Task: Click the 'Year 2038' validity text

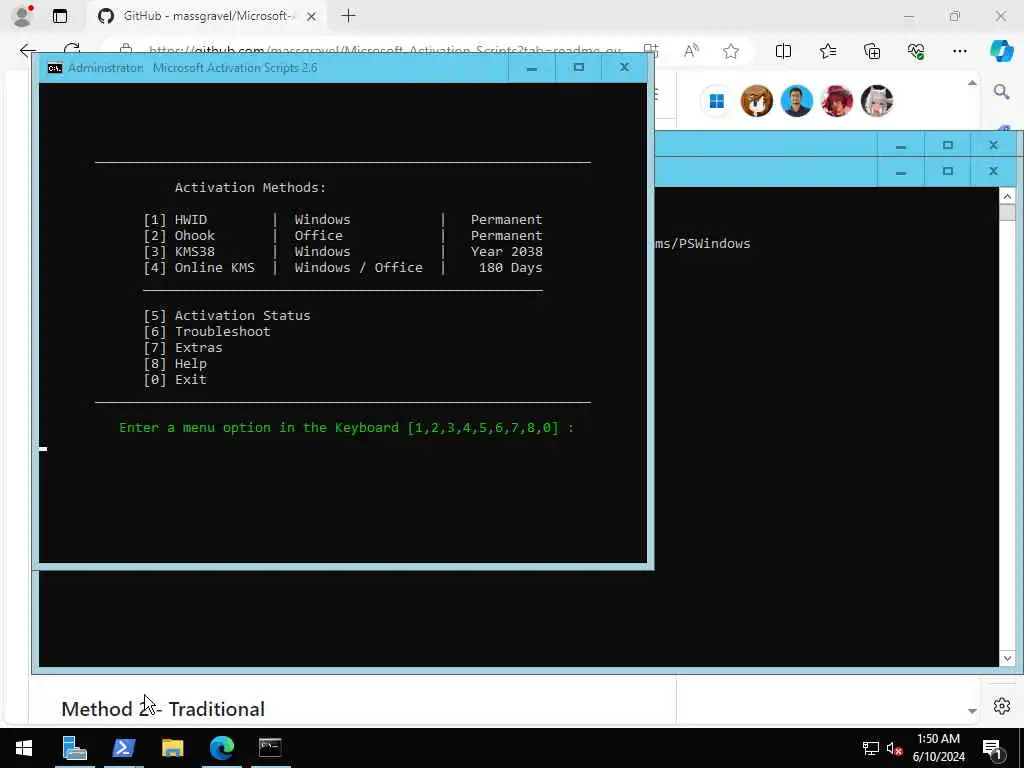Action: click(x=507, y=251)
